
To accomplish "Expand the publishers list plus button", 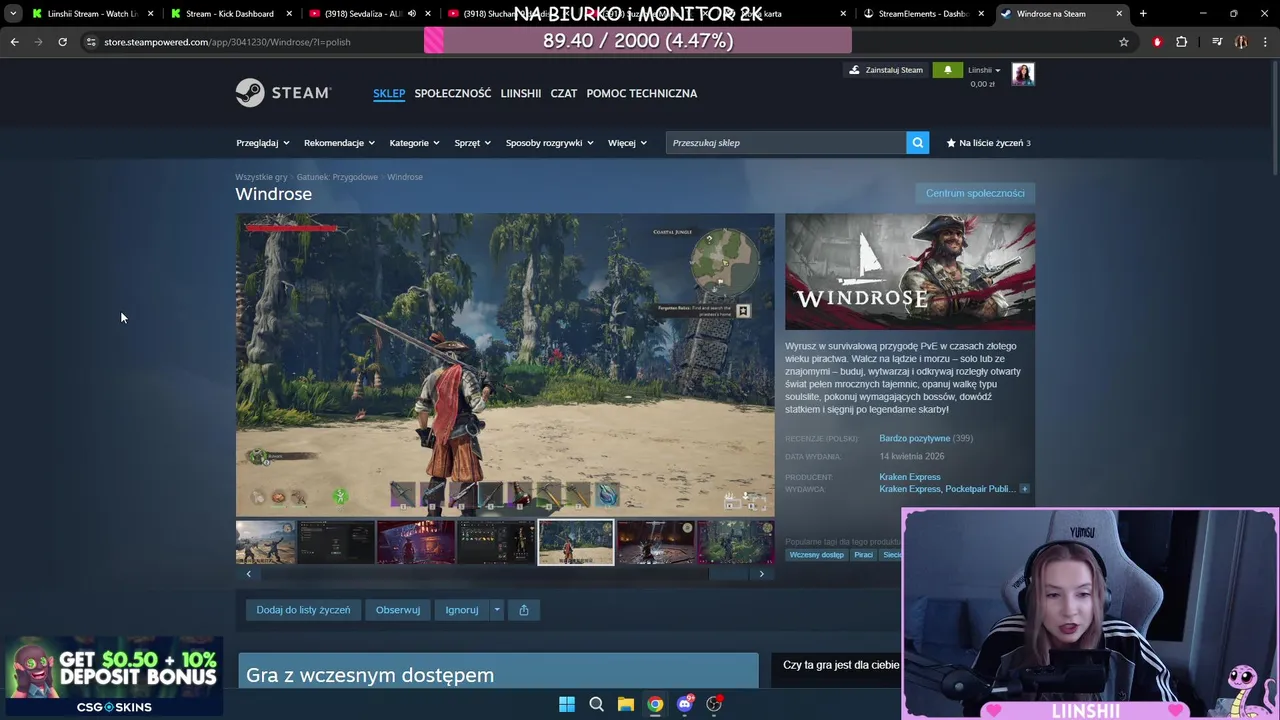I will tap(1024, 489).
